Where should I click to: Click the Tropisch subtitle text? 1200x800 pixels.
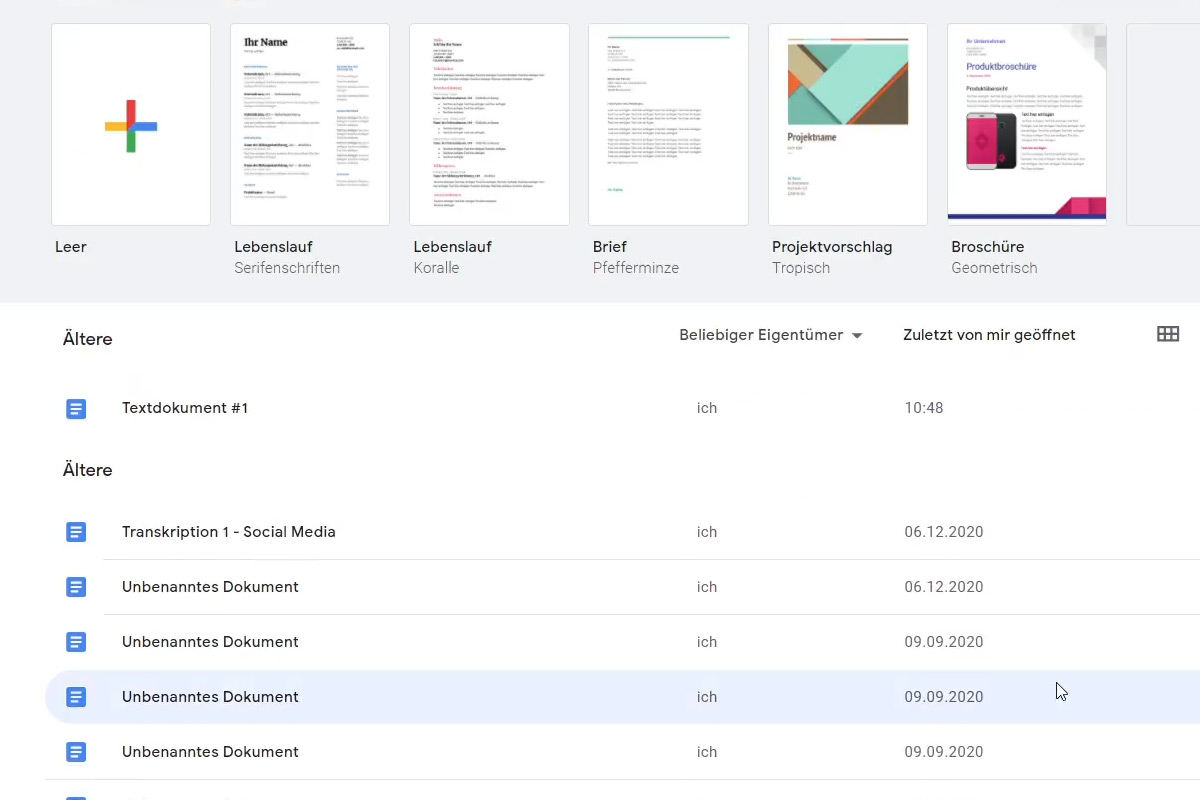coord(801,268)
